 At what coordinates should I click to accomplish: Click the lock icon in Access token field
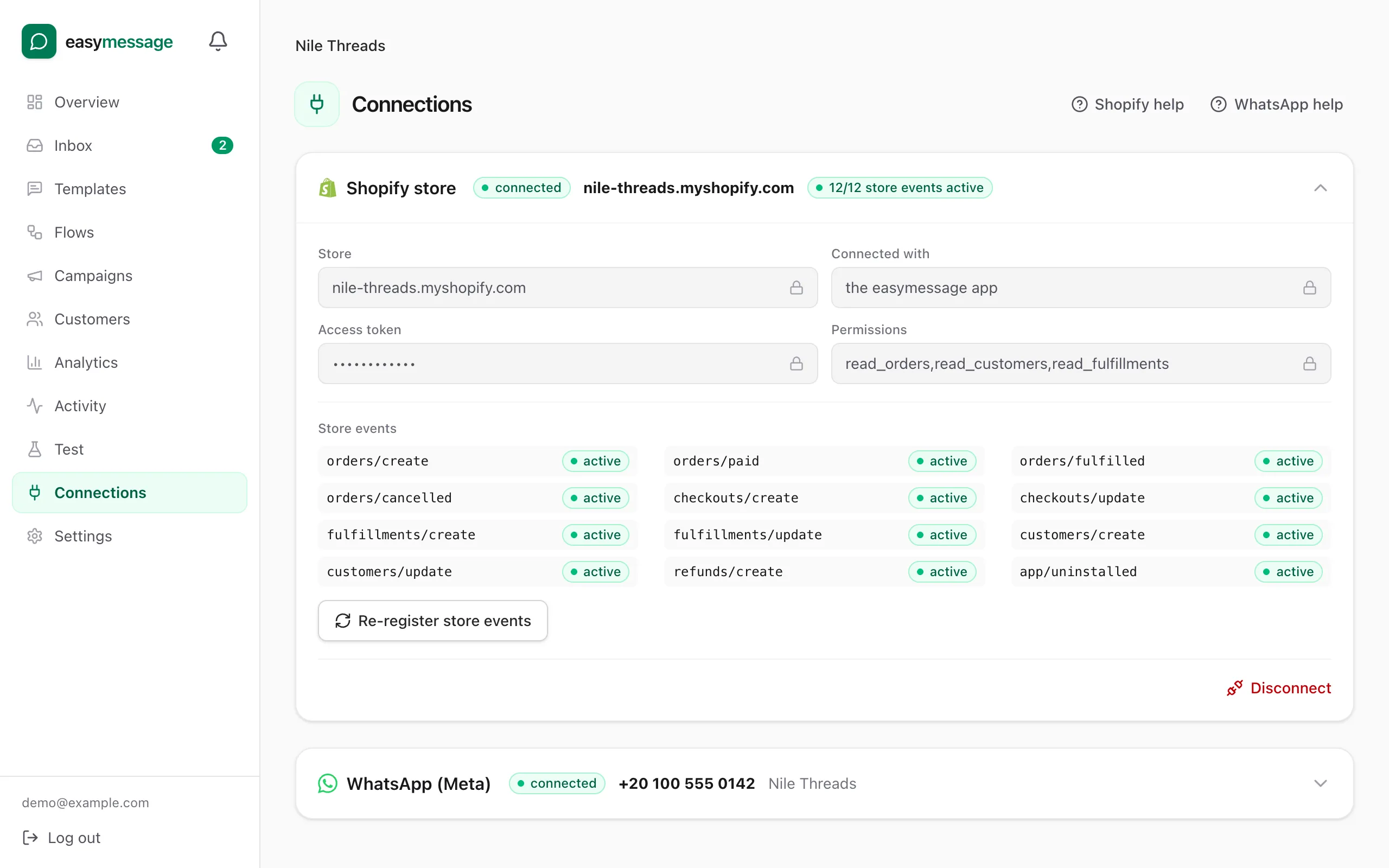tap(796, 363)
